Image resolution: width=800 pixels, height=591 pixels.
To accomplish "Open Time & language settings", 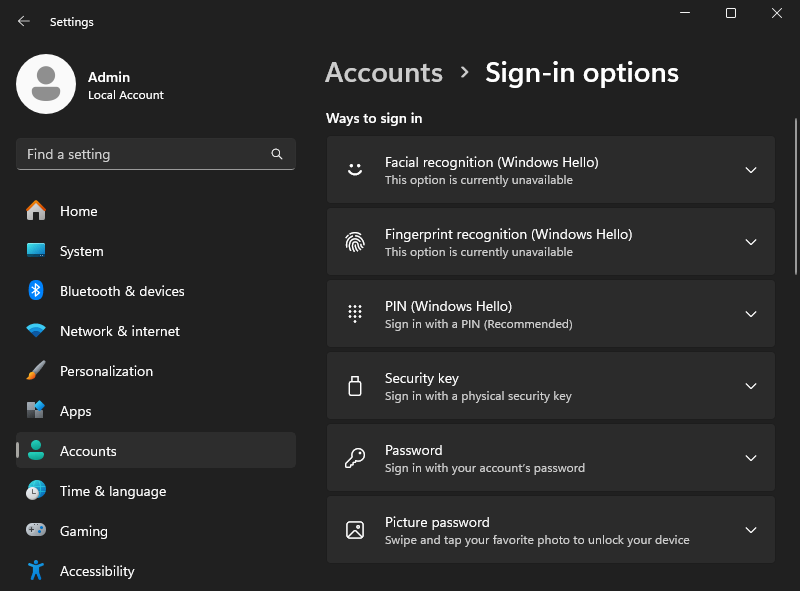I will pos(156,490).
